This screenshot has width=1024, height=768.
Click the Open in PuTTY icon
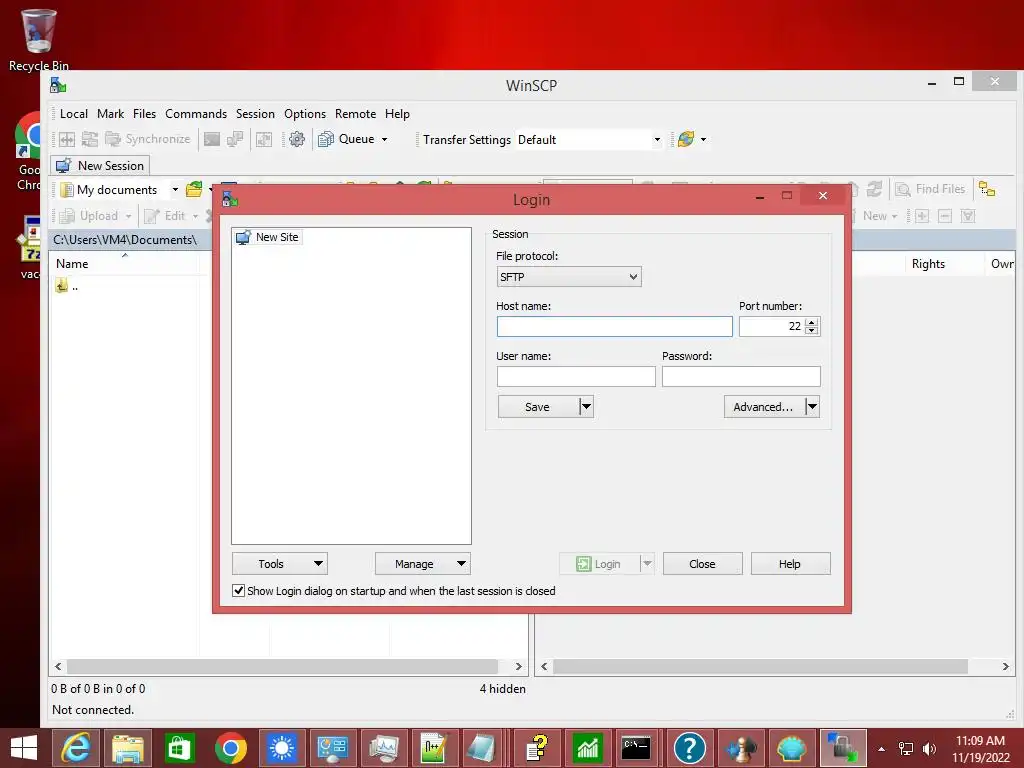[x=234, y=139]
